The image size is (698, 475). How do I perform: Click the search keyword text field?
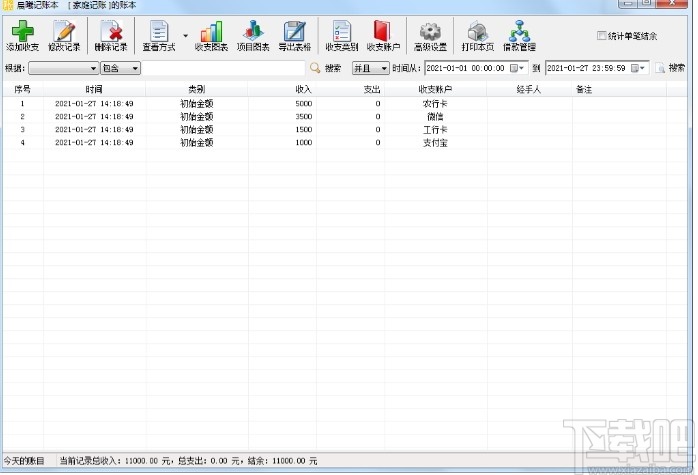[x=223, y=68]
